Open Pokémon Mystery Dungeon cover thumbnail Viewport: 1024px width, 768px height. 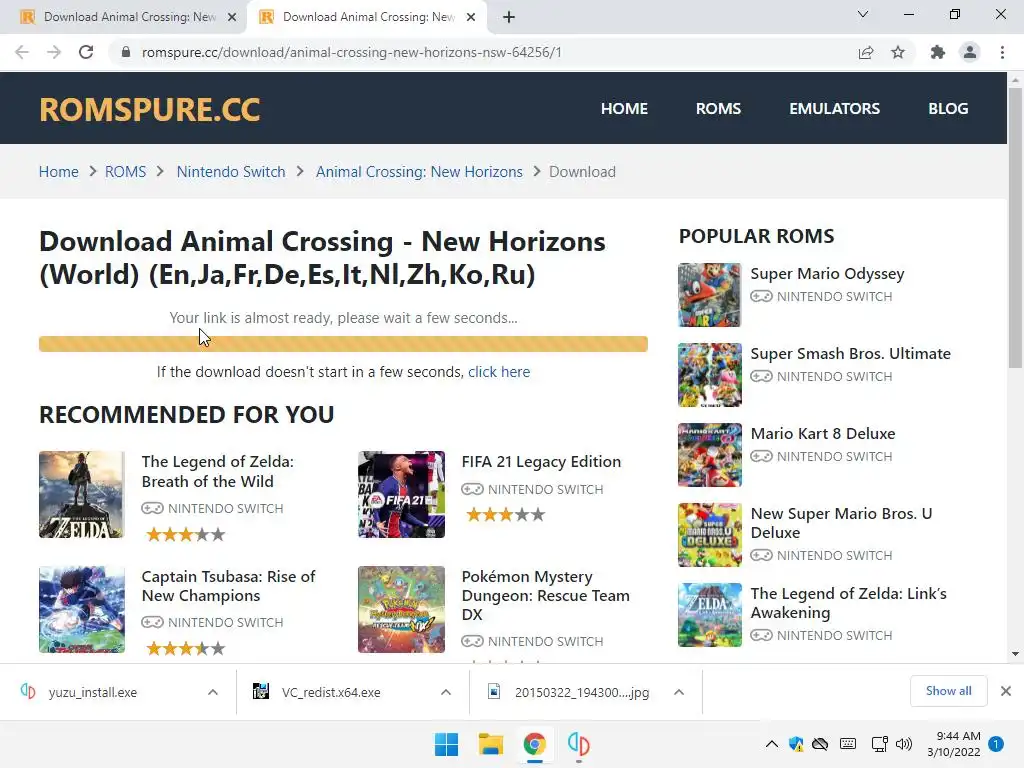pyautogui.click(x=402, y=609)
